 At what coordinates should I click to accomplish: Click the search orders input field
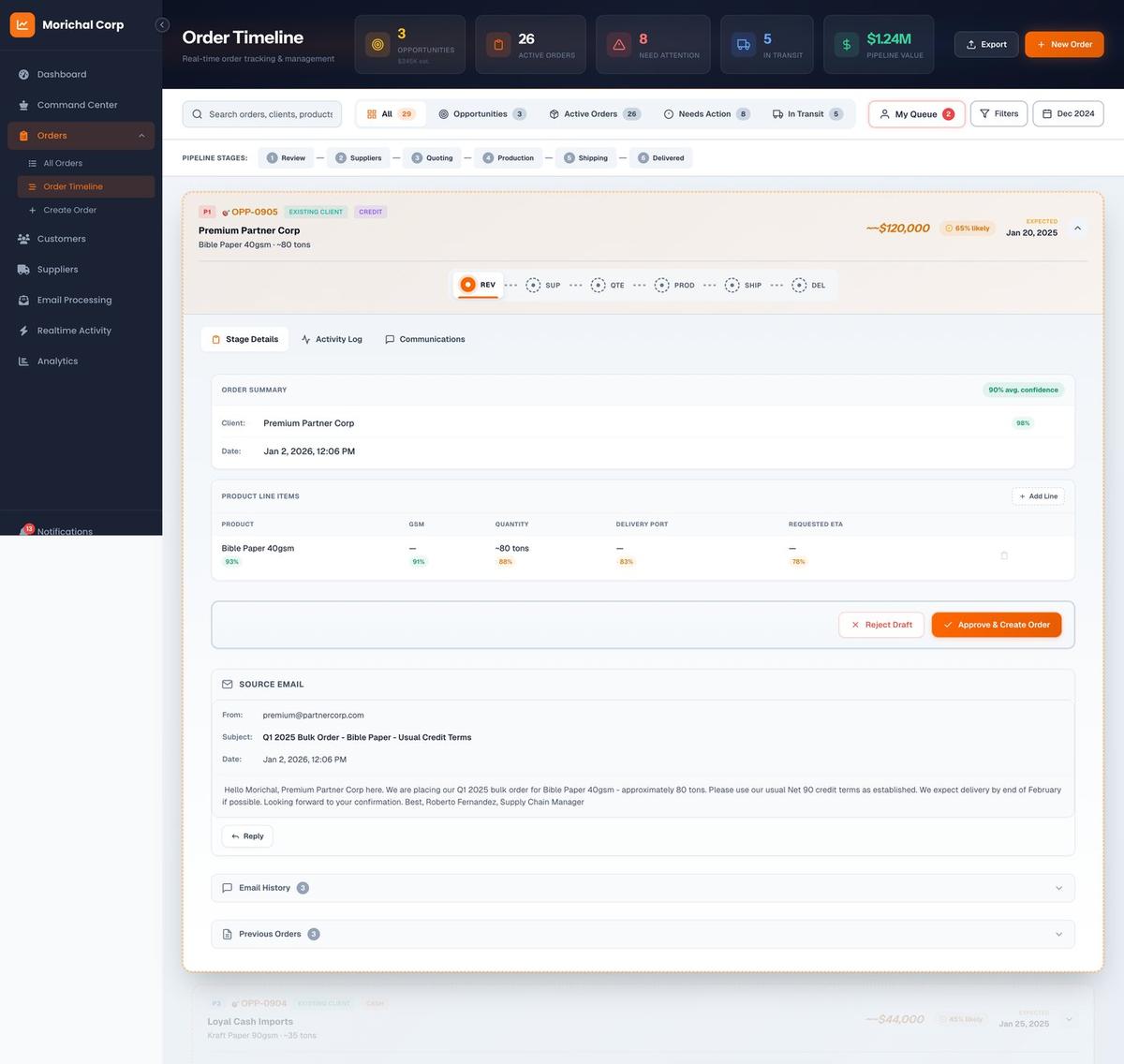point(262,113)
